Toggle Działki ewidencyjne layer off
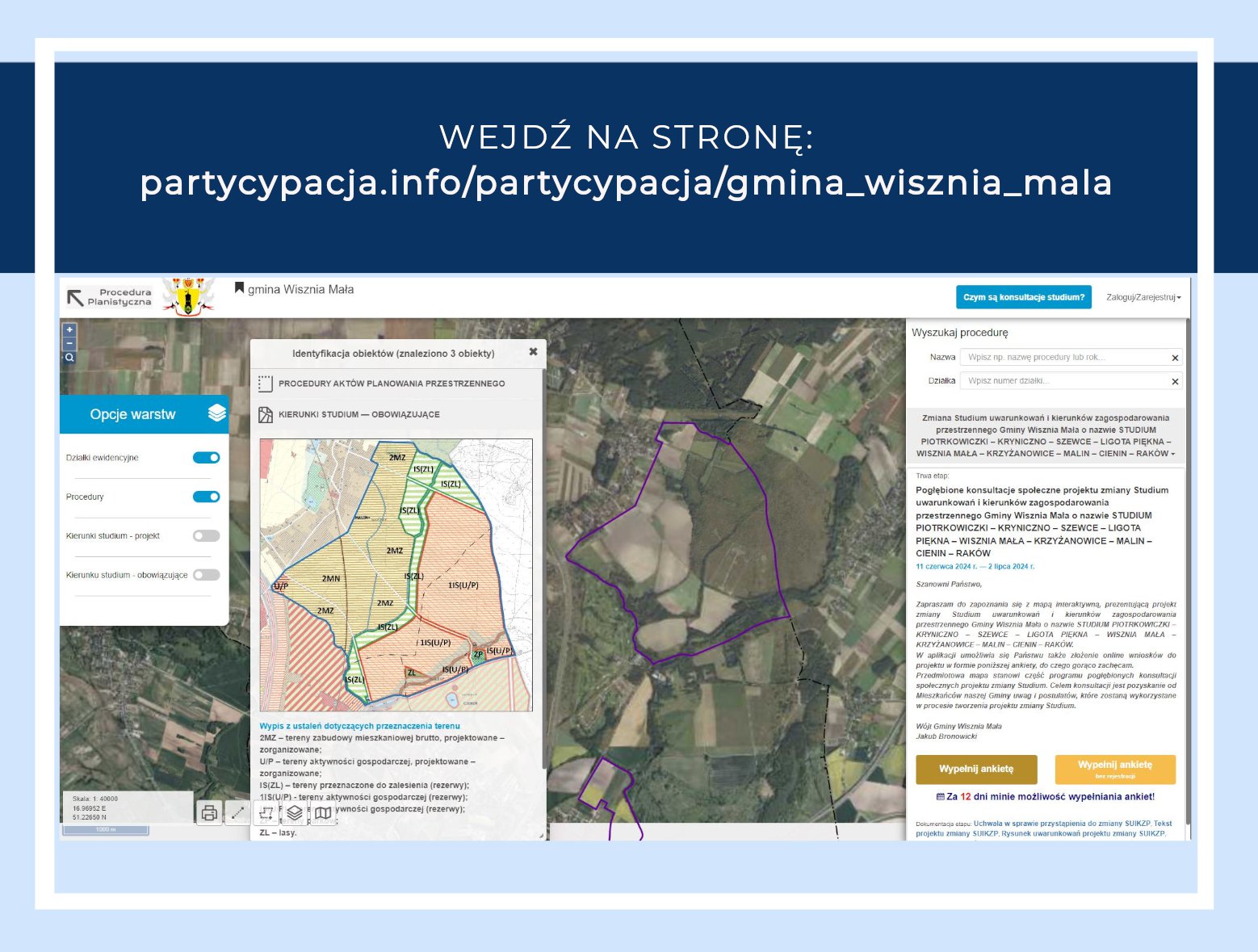 pos(207,458)
